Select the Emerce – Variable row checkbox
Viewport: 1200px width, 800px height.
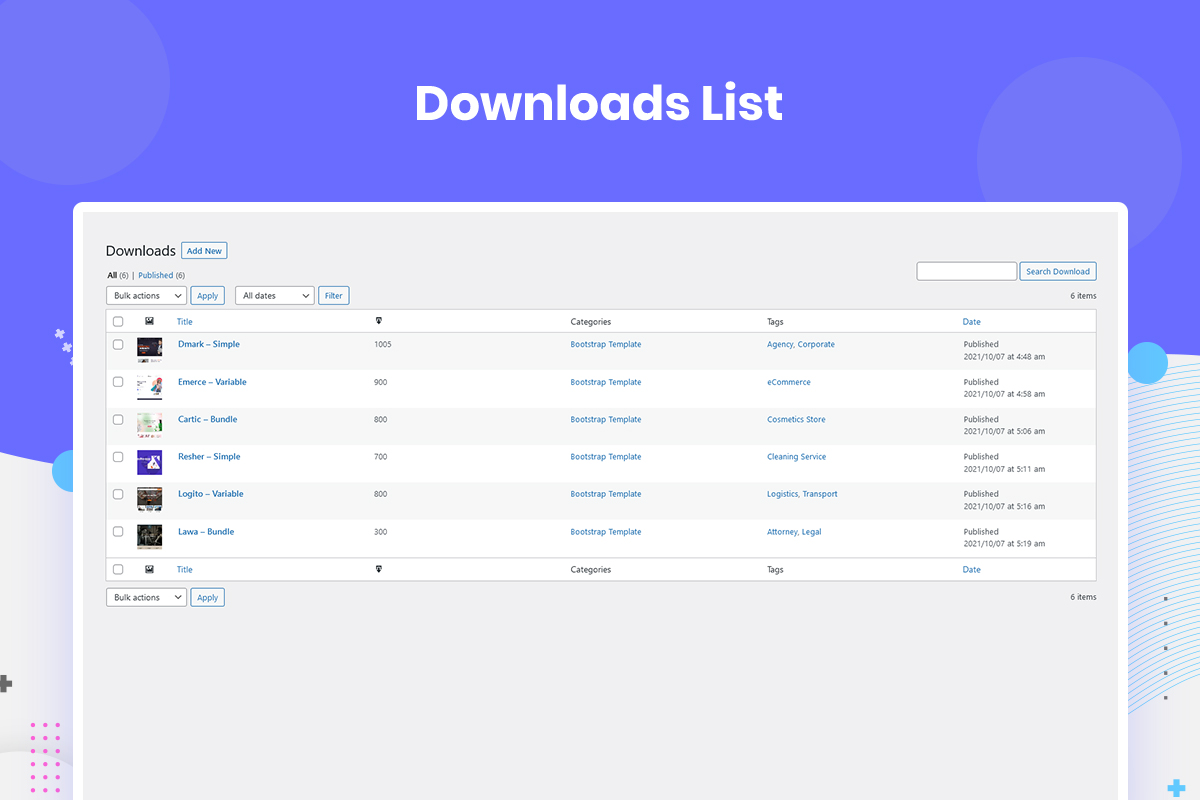(118, 382)
